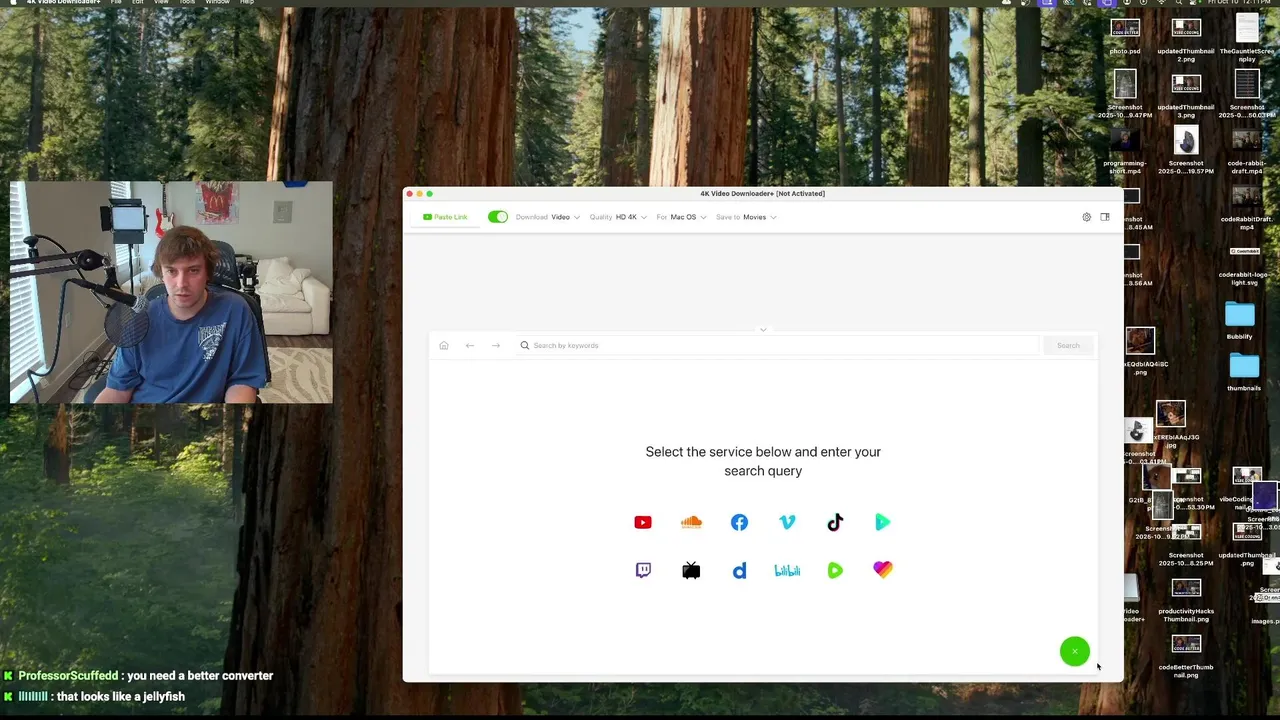
Task: Click the browser back arrow
Action: pos(470,345)
